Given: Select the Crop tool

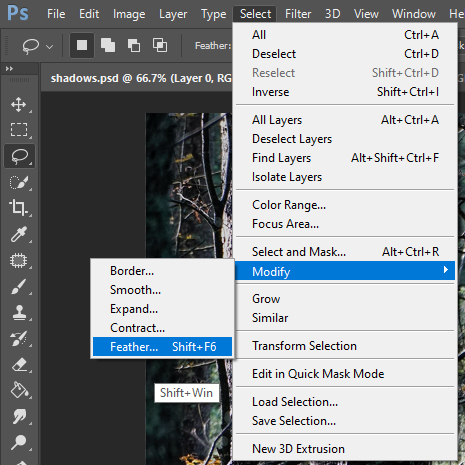Looking at the screenshot, I should 19,208.
